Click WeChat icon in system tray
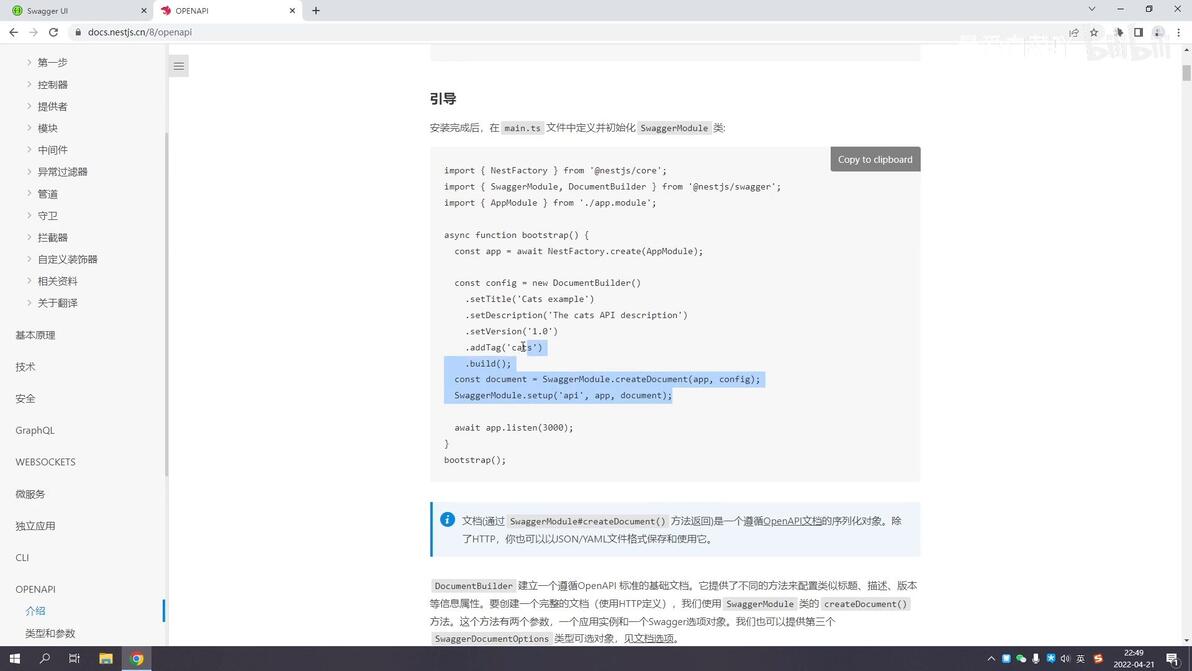 click(1021, 659)
